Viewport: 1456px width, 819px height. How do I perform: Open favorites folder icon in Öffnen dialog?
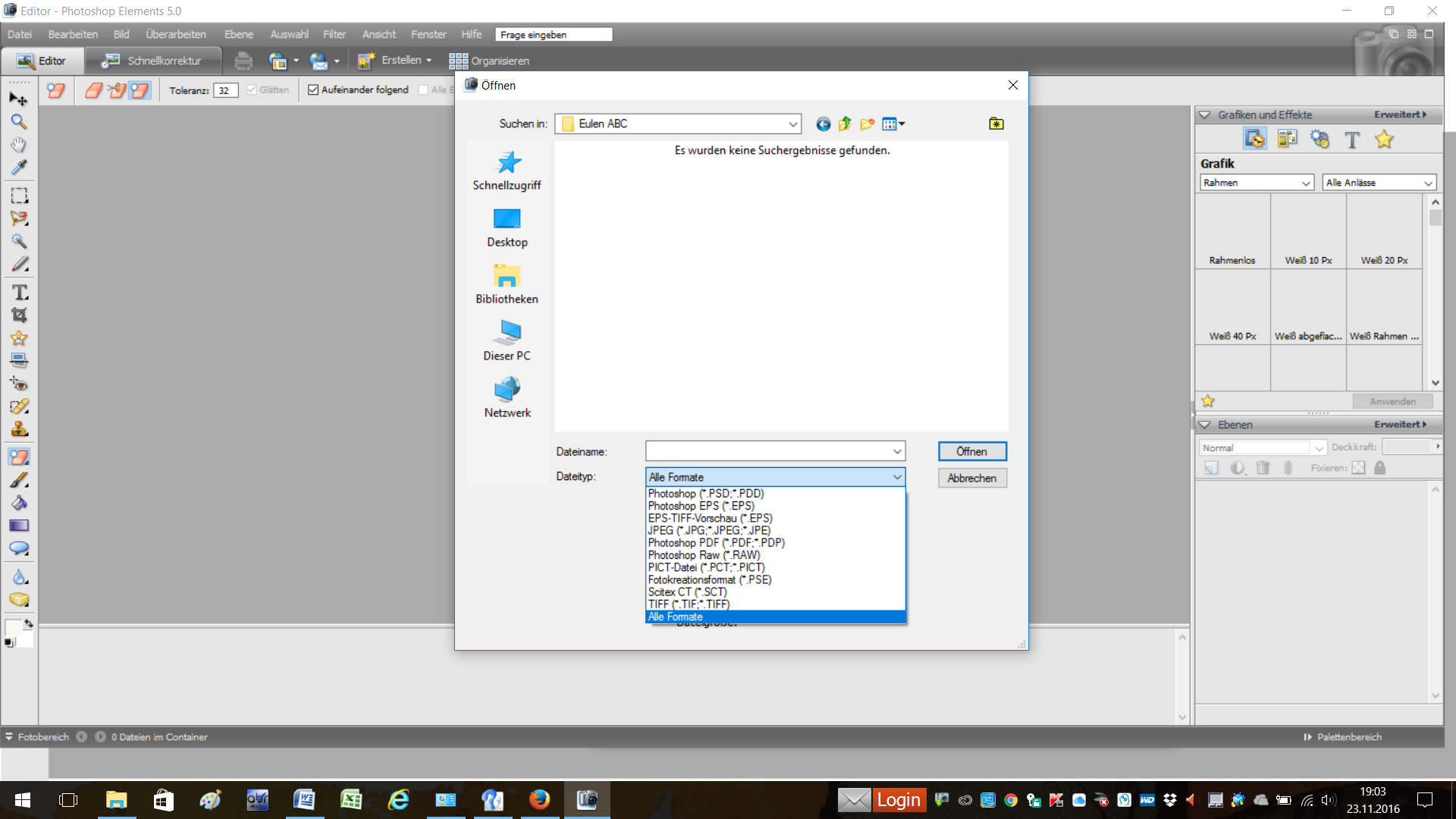tap(996, 124)
